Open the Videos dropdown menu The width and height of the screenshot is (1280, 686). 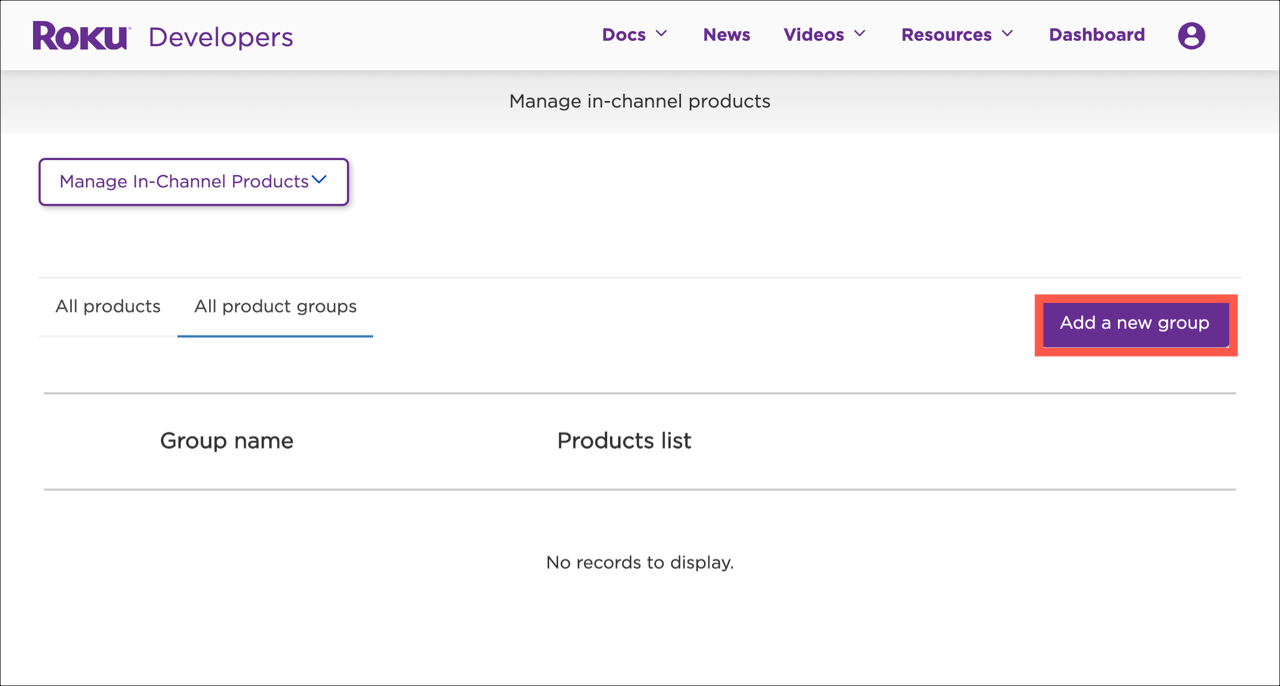tap(815, 34)
